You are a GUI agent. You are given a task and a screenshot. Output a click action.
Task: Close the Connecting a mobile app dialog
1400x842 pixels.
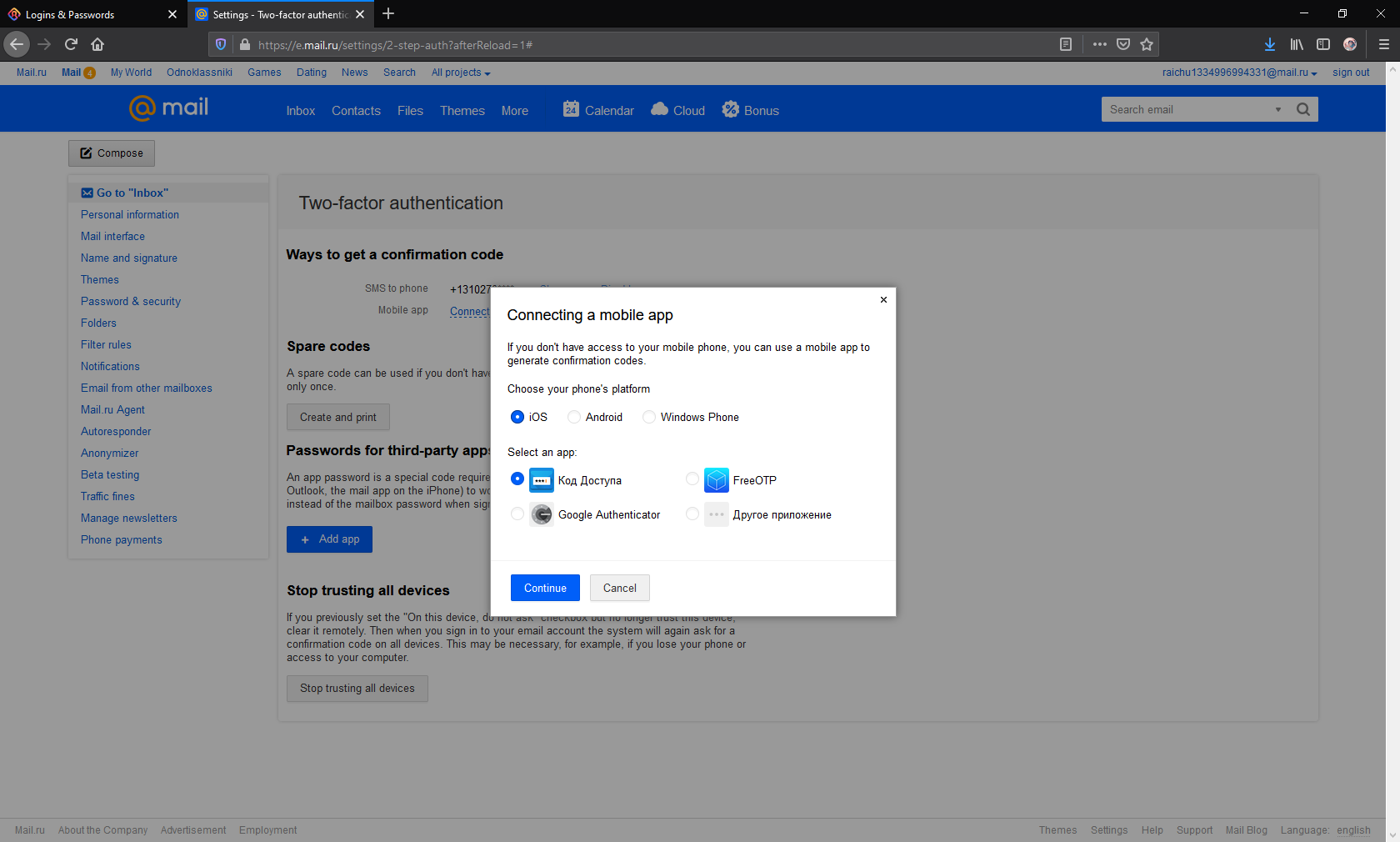883,300
